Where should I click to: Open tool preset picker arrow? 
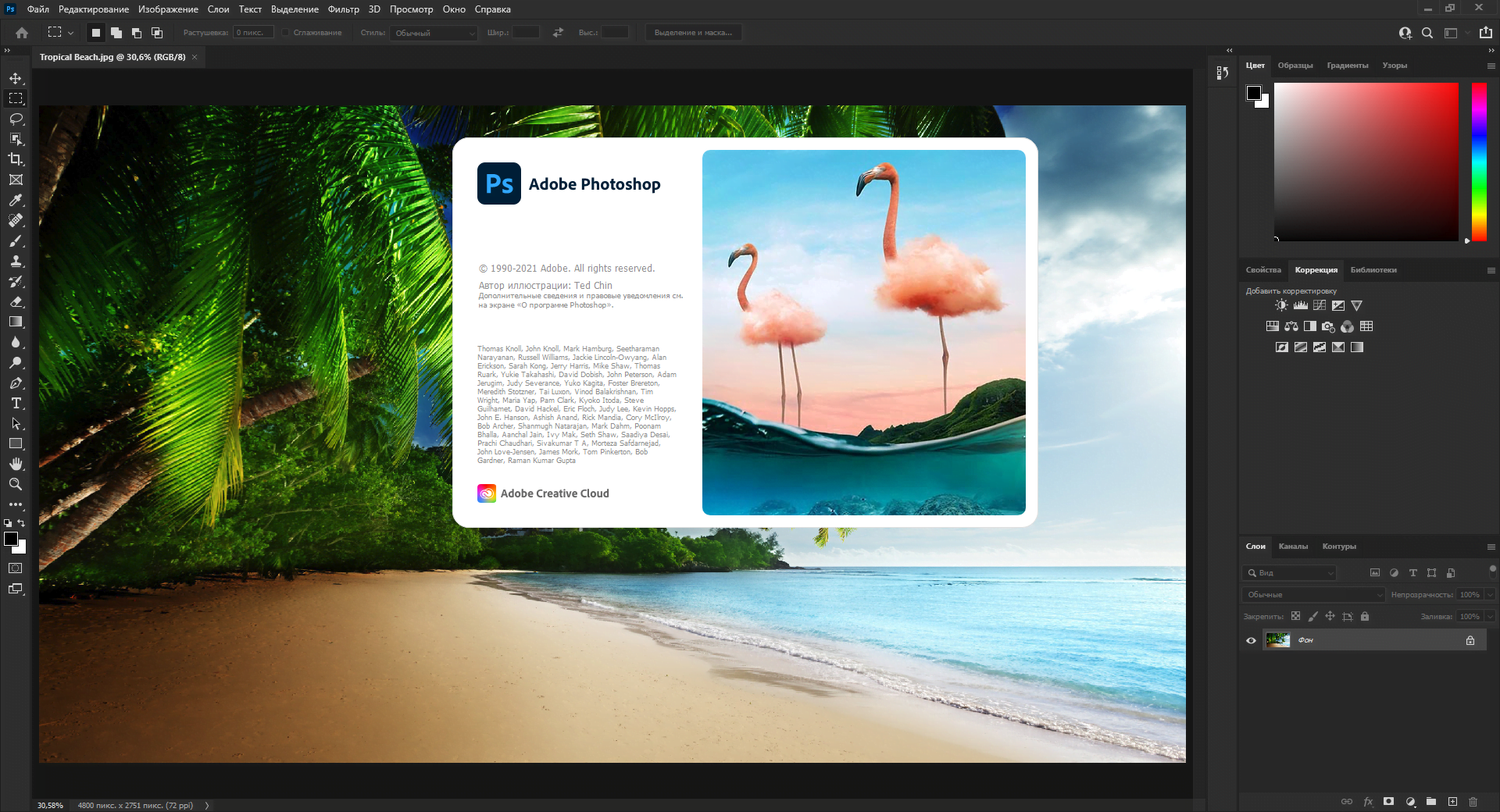70,33
